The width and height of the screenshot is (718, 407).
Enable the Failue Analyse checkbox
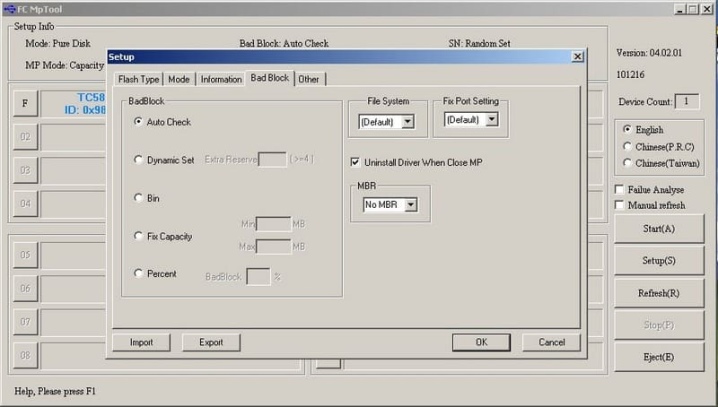click(x=619, y=190)
